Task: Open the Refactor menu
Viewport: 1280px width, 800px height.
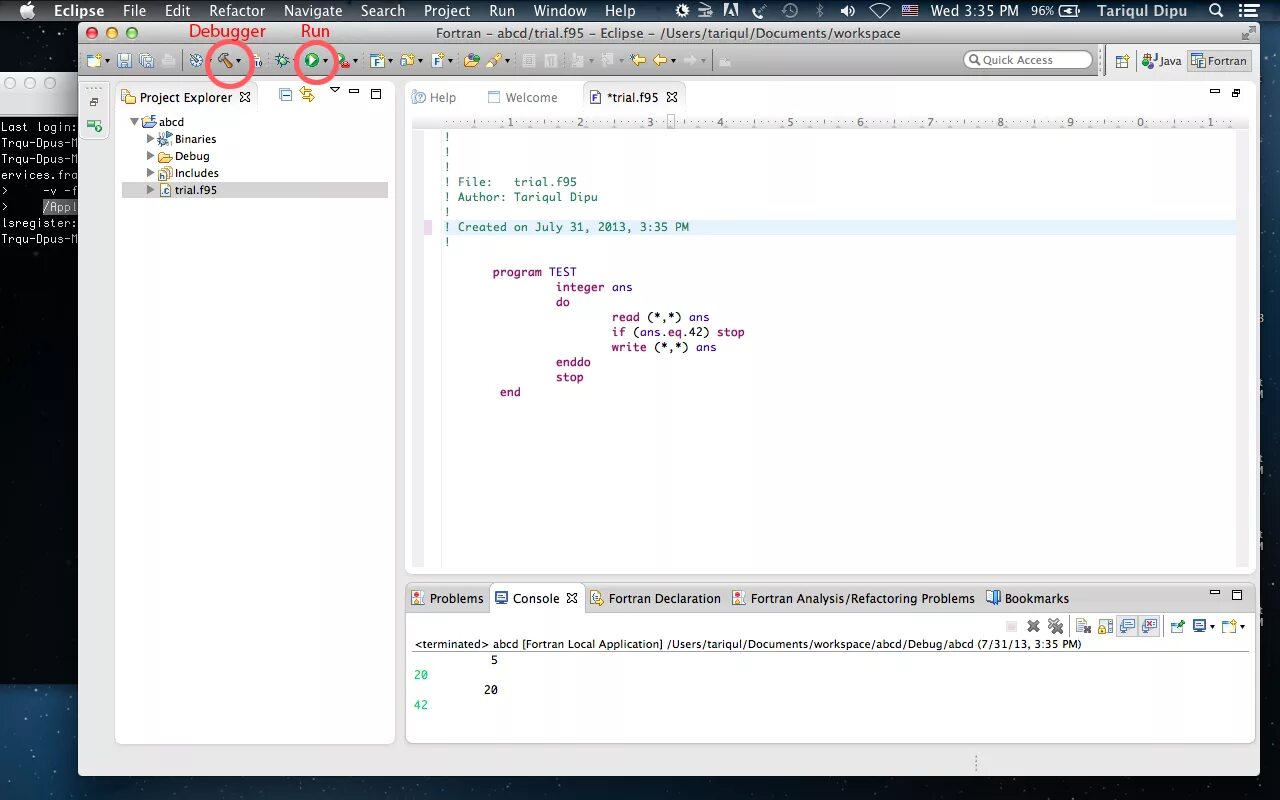Action: (x=237, y=11)
